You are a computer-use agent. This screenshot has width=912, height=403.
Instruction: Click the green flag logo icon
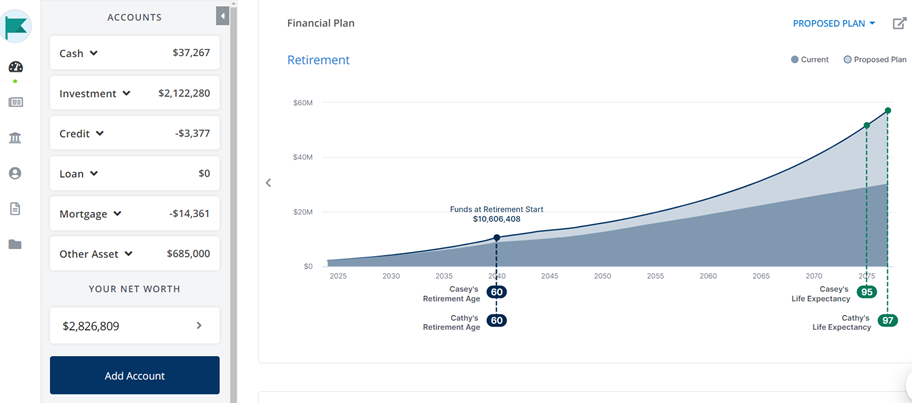(16, 27)
